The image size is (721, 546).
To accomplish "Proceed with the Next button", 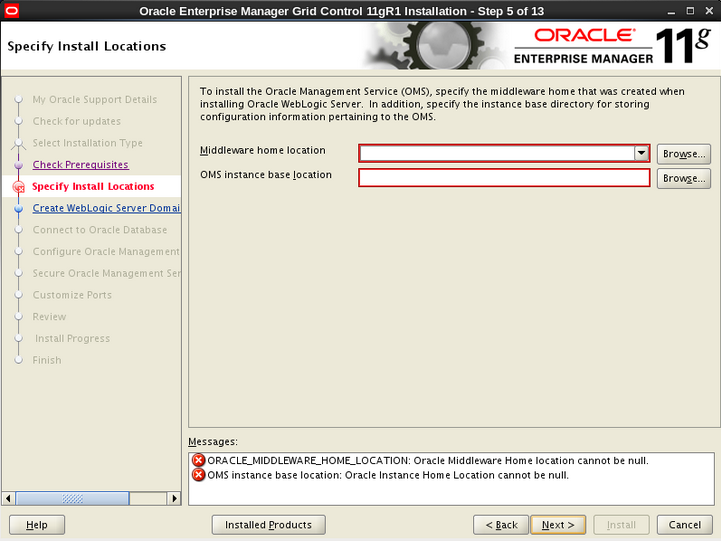I will pos(558,525).
